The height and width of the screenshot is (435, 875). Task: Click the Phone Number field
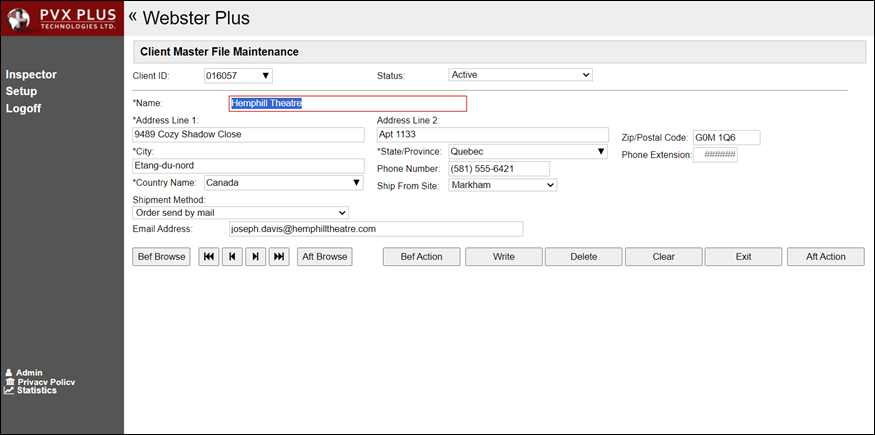coord(499,168)
